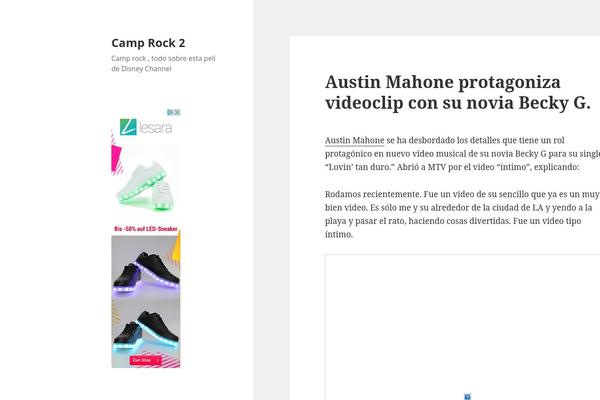Image resolution: width=600 pixels, height=400 pixels.
Task: Click the embedded video frame below the article
Action: pyautogui.click(x=462, y=327)
